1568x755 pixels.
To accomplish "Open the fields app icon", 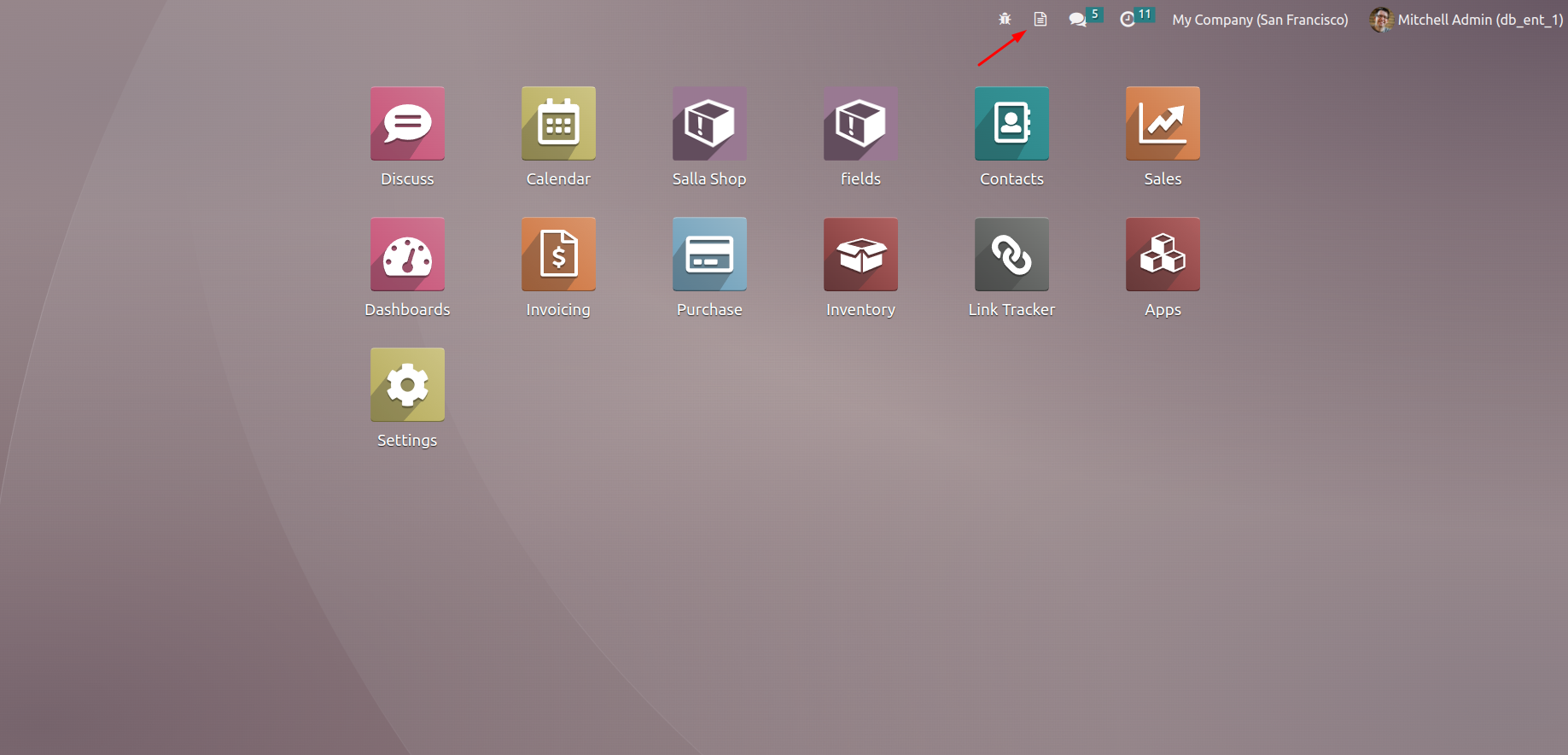I will 860,124.
